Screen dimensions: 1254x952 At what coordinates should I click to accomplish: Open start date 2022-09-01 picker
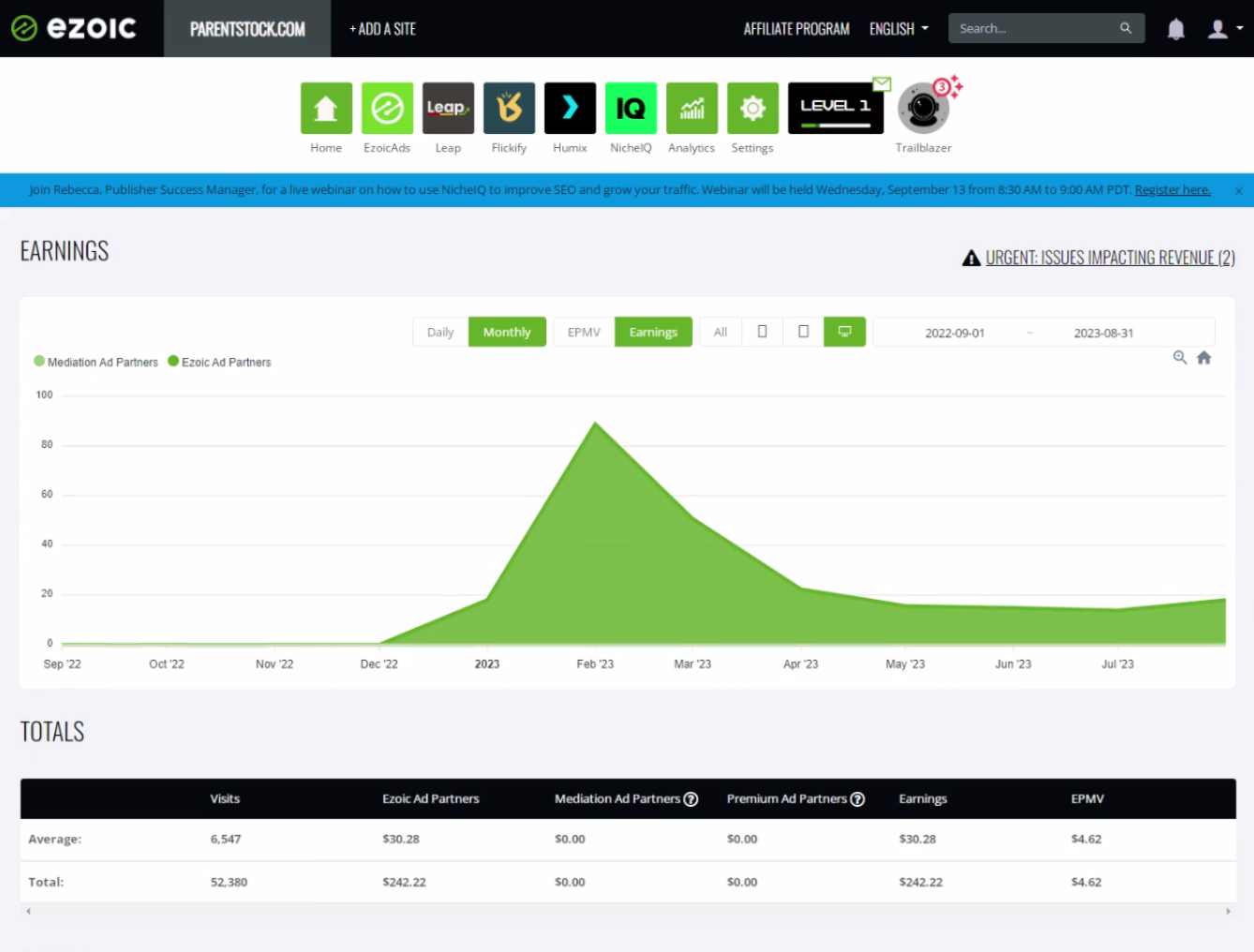tap(954, 333)
